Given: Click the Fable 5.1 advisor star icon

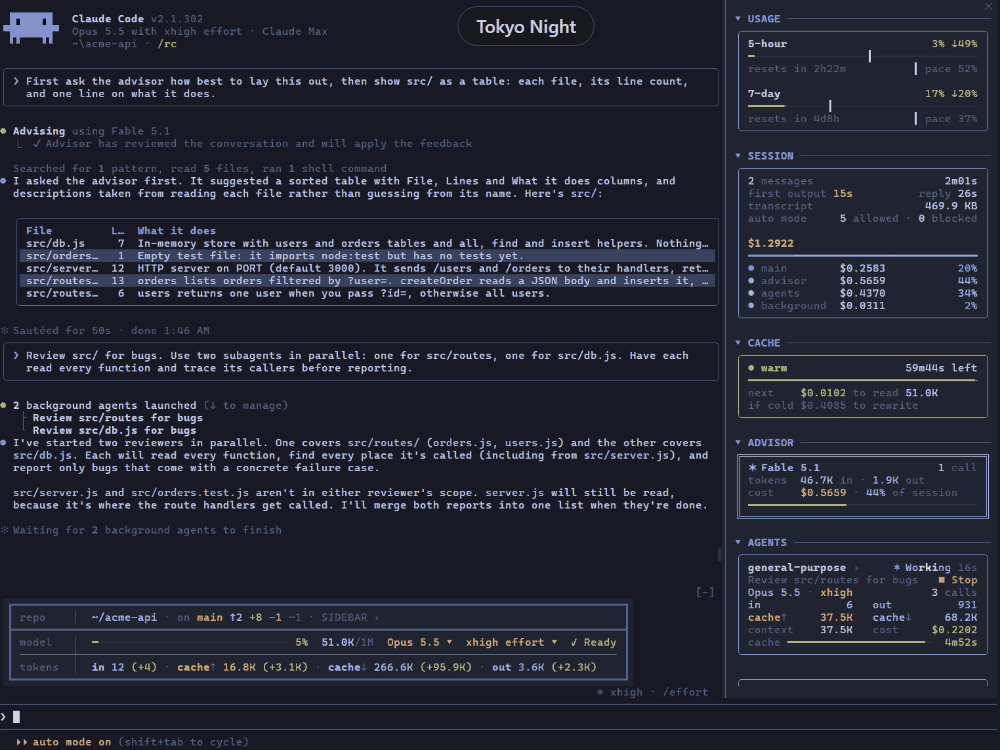Looking at the screenshot, I should [x=752, y=467].
